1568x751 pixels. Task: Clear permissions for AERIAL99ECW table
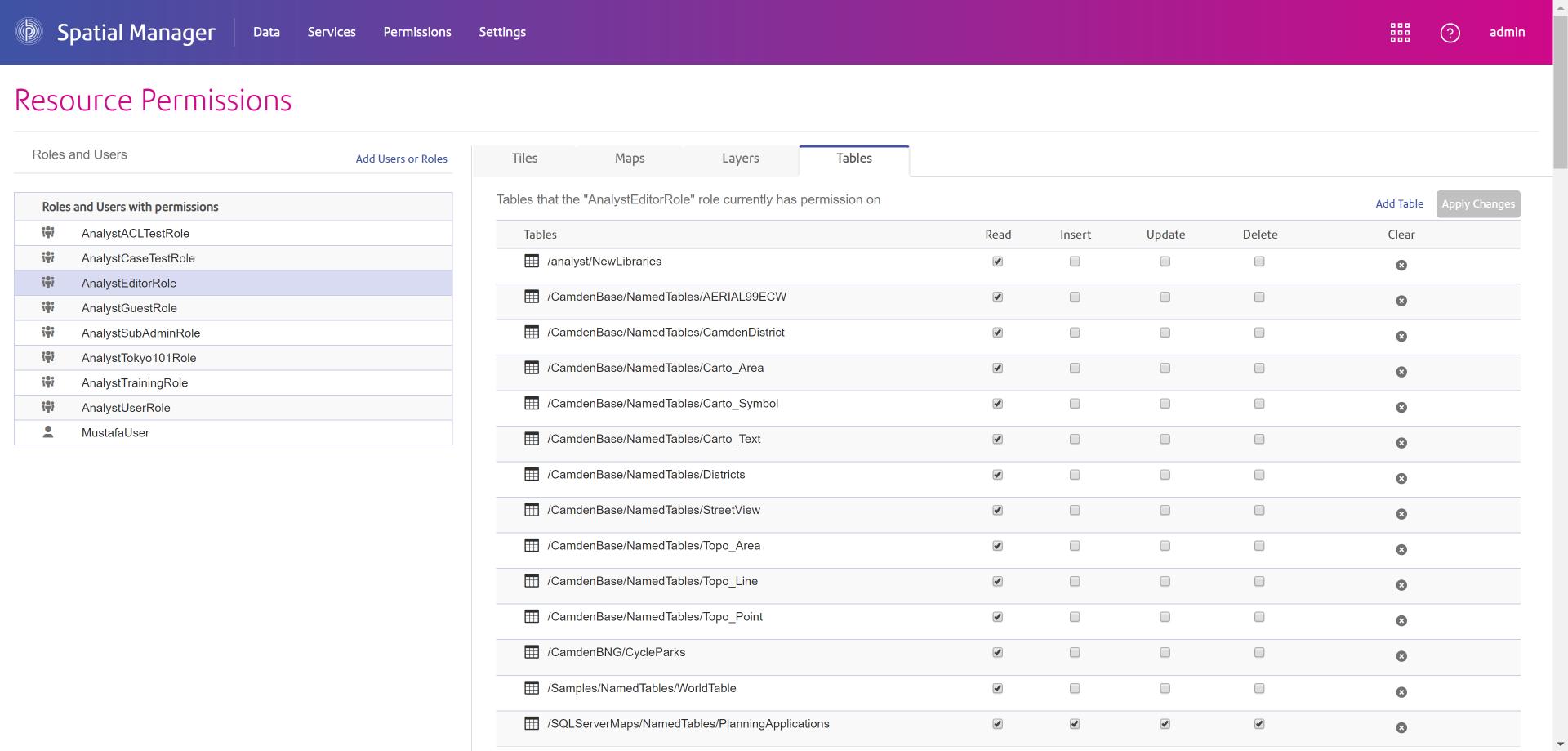click(1401, 301)
